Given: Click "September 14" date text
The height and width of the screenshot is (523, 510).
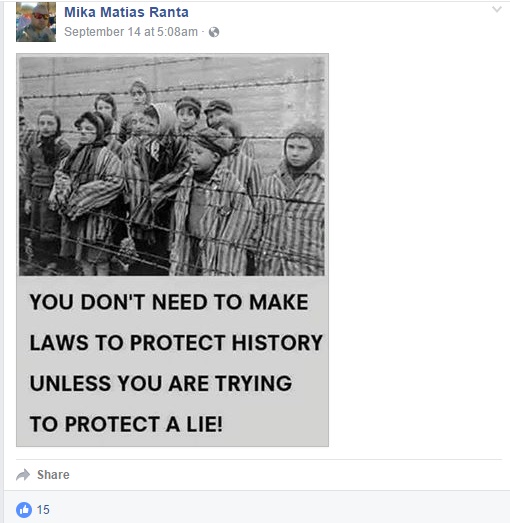Looking at the screenshot, I should click(x=102, y=32).
